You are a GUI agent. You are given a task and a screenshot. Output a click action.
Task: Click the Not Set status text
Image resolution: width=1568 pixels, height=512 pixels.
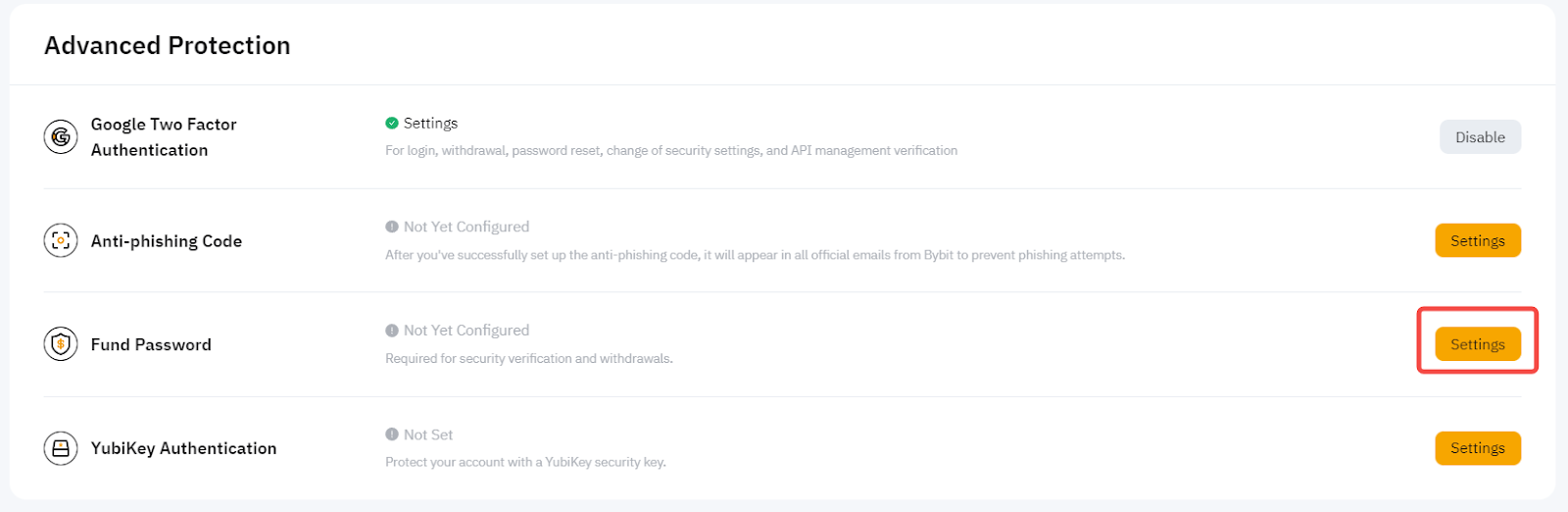coord(428,435)
